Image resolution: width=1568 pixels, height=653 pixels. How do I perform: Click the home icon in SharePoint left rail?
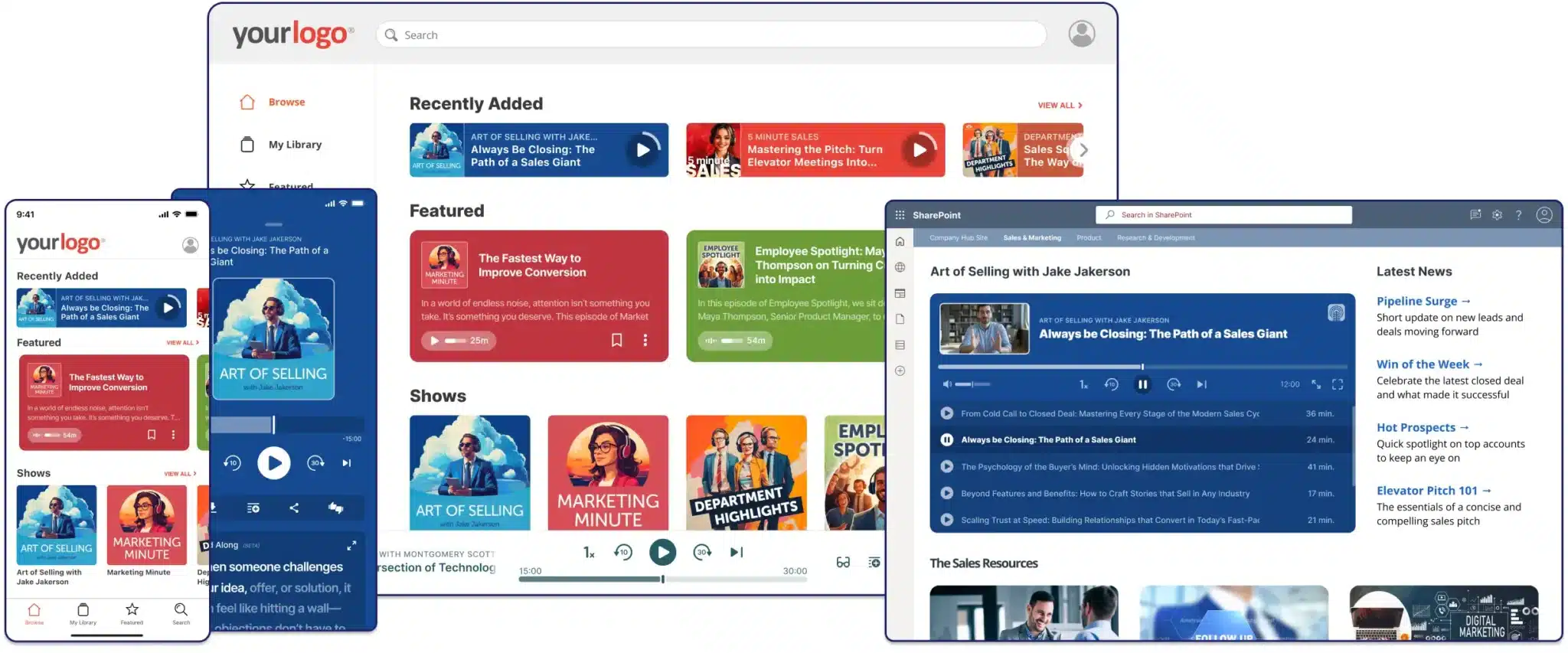(900, 242)
